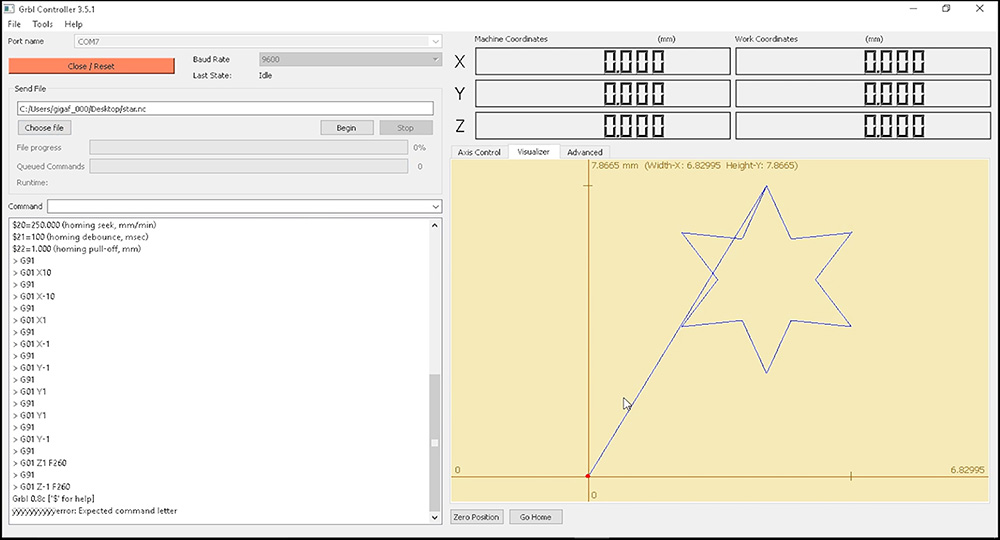Click the Go Home button
The image size is (1000, 540).
point(536,517)
